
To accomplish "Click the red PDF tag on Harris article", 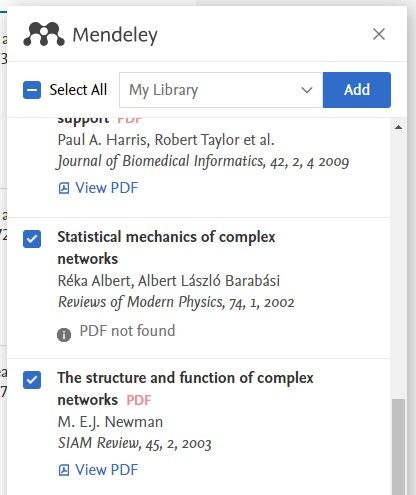I will [x=130, y=120].
